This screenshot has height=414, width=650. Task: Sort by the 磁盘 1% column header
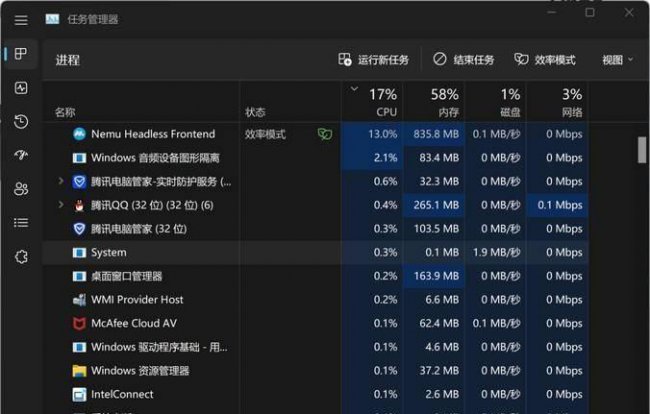495,102
